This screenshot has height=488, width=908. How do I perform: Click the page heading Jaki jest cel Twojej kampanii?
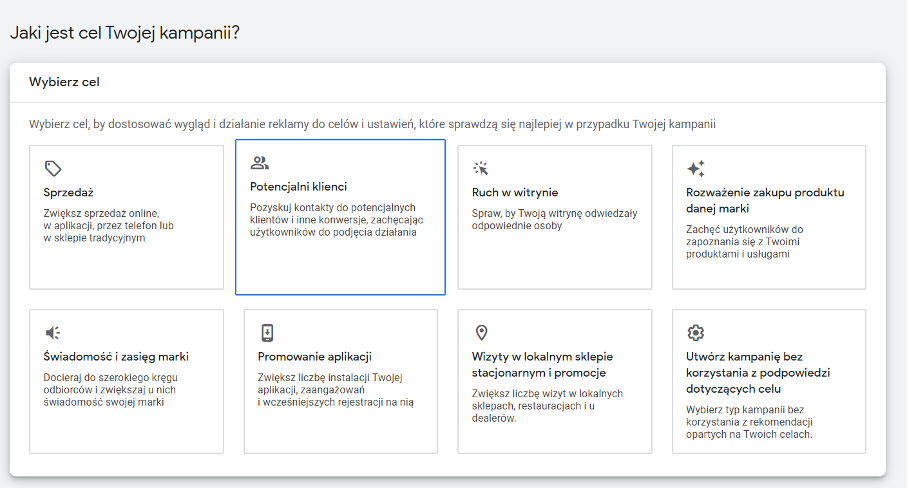(x=125, y=33)
